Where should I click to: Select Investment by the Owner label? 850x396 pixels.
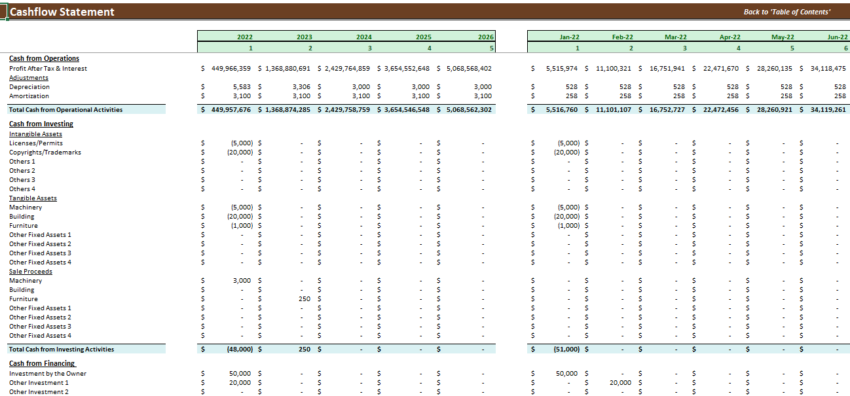(48, 373)
